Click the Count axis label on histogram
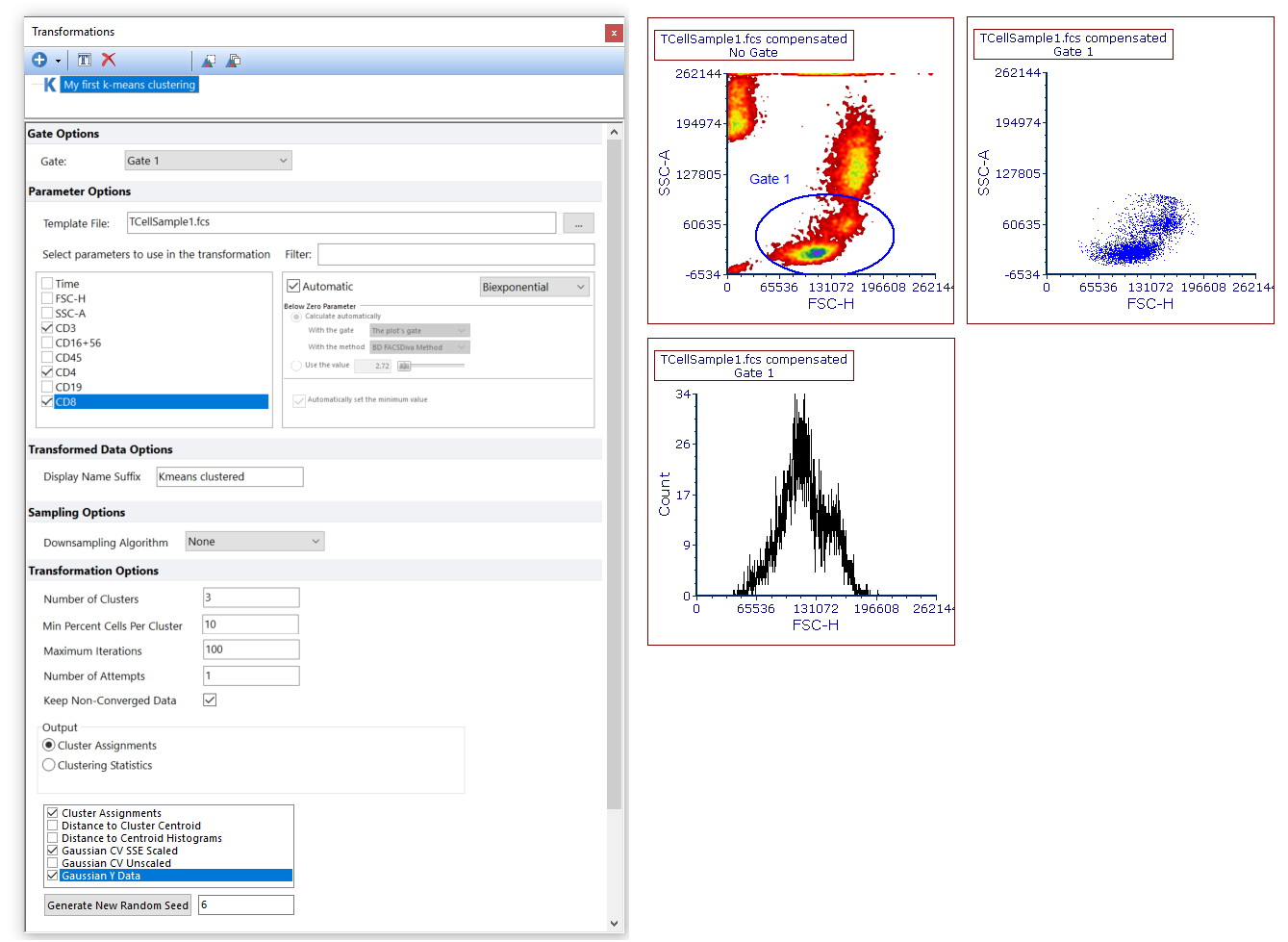This screenshot has height=942, width=1288. pos(664,494)
